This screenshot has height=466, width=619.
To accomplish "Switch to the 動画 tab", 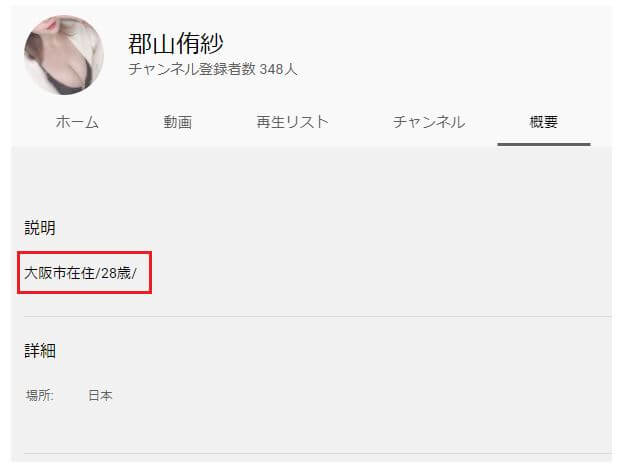I will [178, 122].
